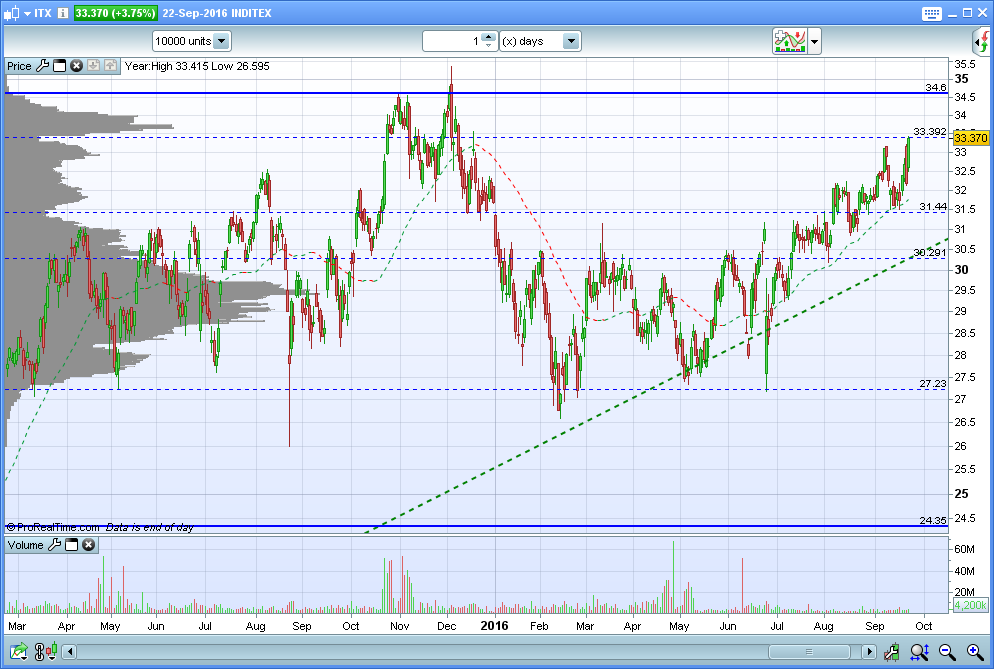Click the zoom out magnifier
The image size is (994, 669).
(x=946, y=652)
